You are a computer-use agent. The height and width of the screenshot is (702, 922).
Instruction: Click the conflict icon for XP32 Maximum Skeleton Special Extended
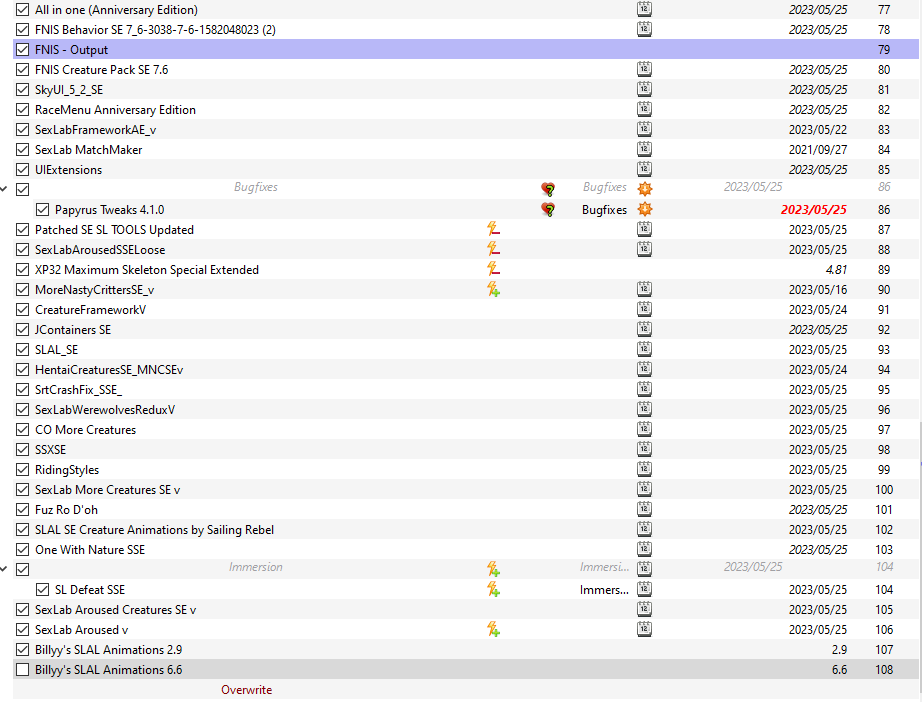493,269
